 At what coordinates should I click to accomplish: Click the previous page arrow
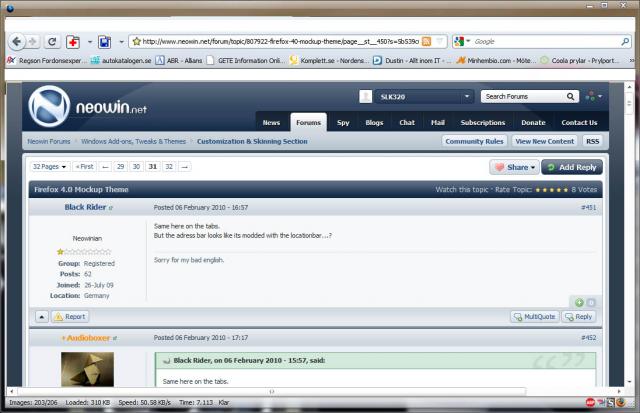(105, 167)
